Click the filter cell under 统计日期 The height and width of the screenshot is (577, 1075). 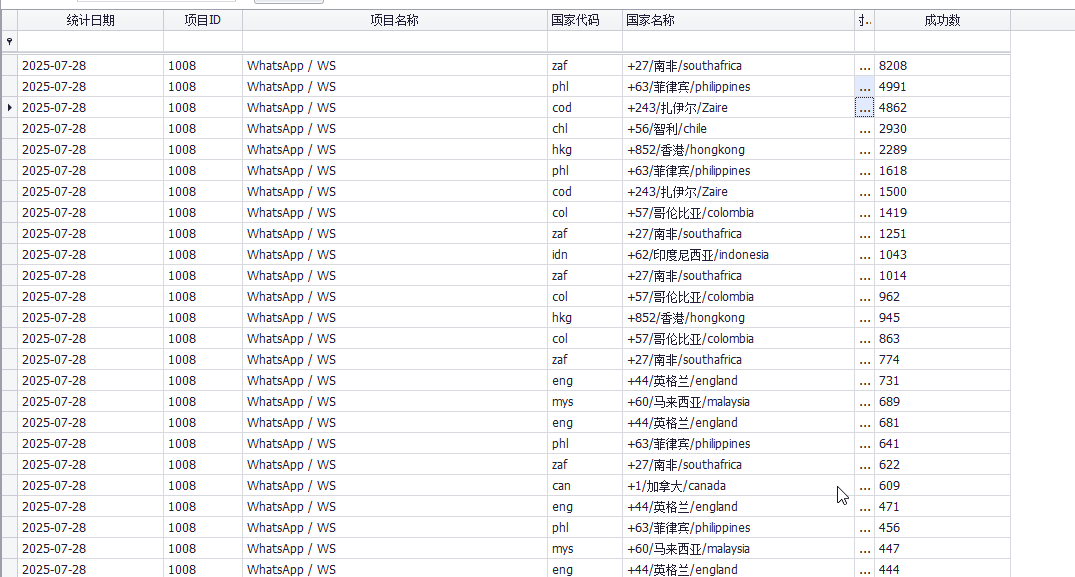[90, 41]
